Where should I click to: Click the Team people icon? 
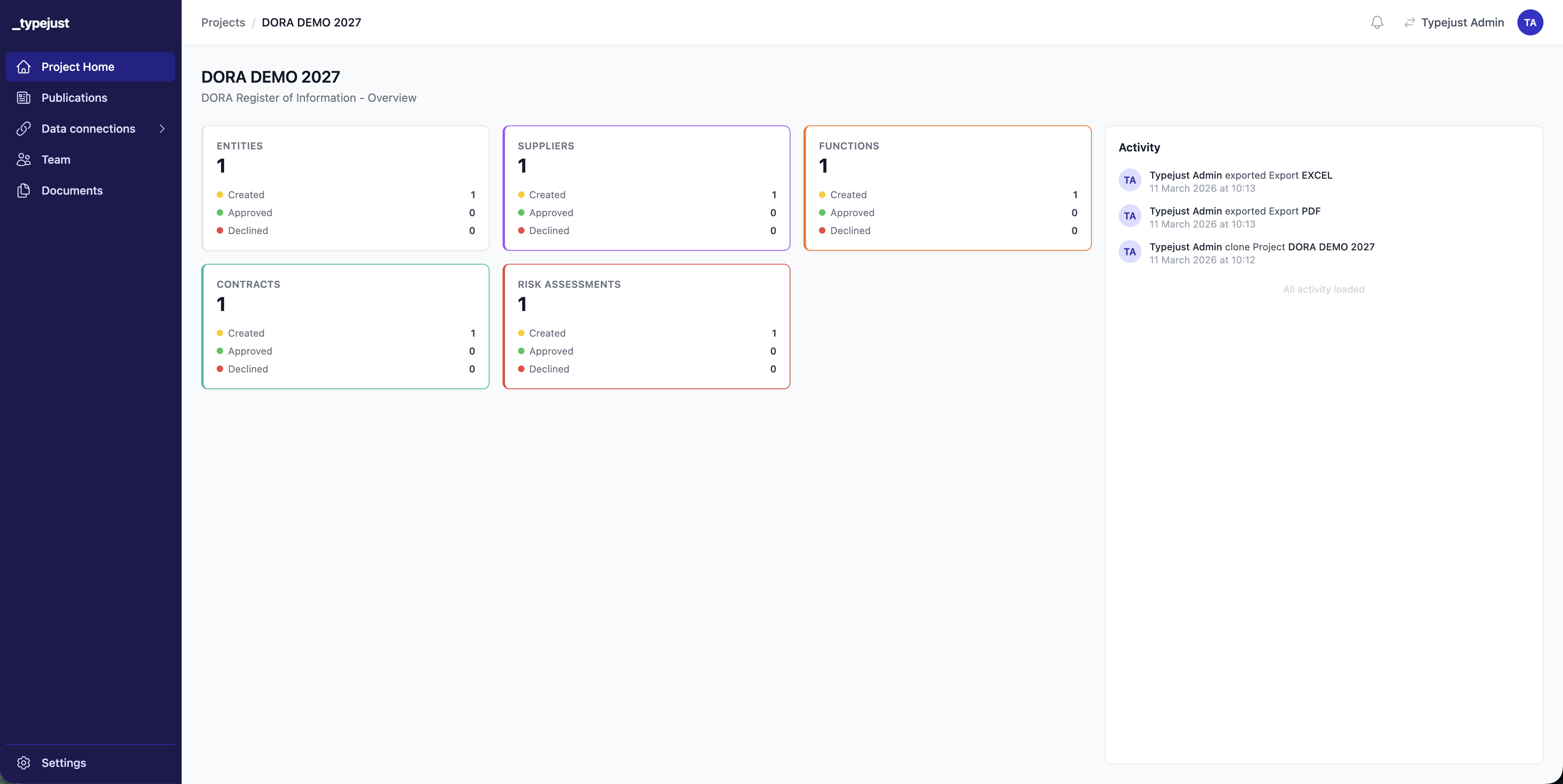point(24,160)
